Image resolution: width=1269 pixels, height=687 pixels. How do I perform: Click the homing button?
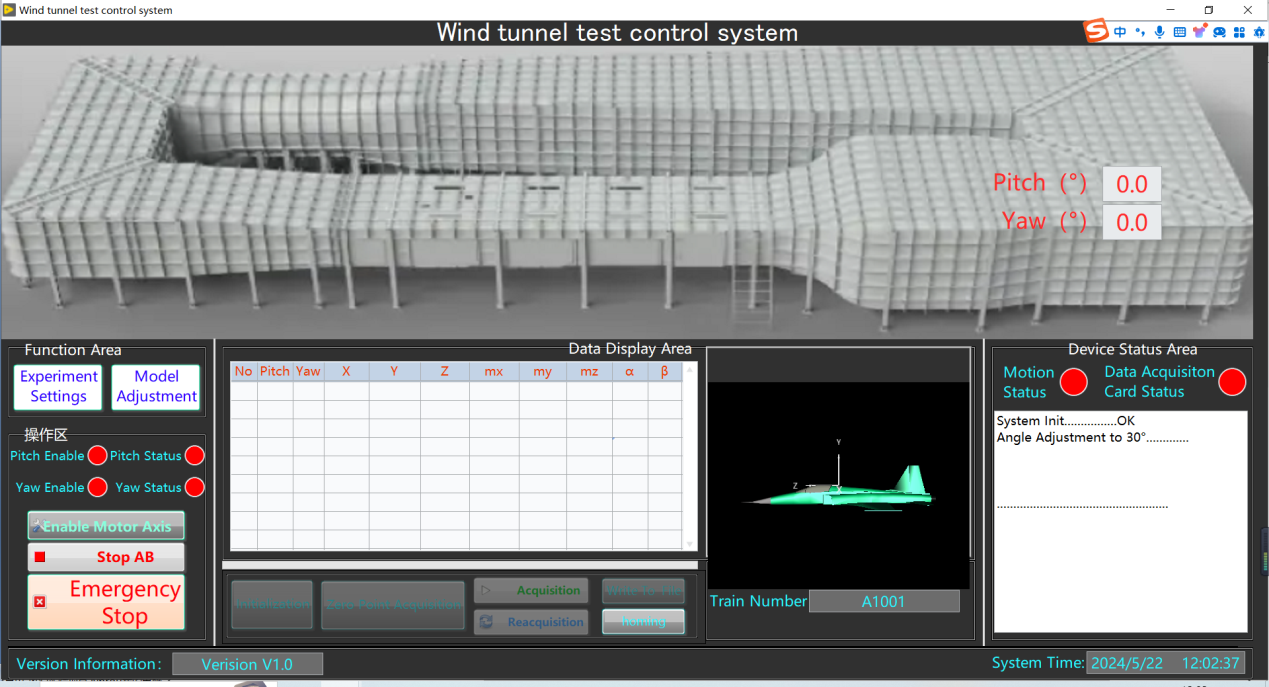643,622
